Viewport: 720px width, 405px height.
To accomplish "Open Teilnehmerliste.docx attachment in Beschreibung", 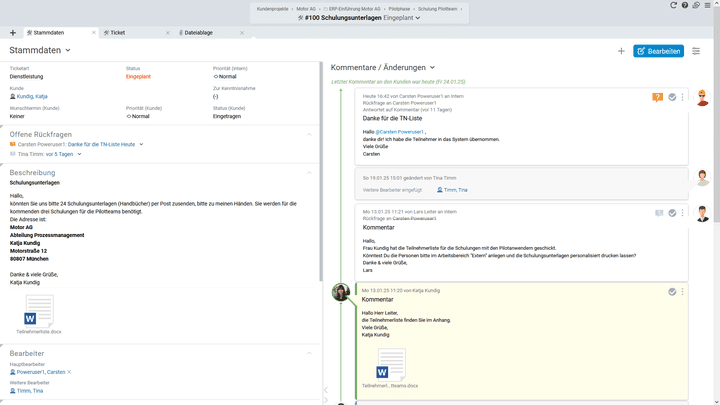I will pos(38,312).
